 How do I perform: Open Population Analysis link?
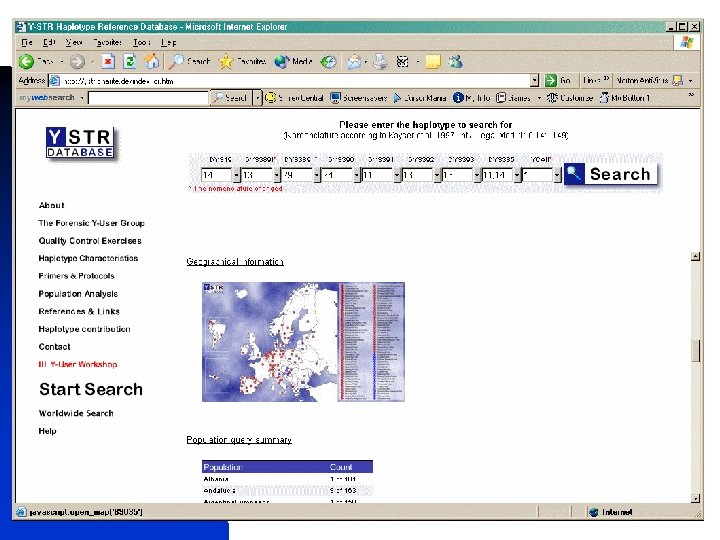[x=78, y=294]
